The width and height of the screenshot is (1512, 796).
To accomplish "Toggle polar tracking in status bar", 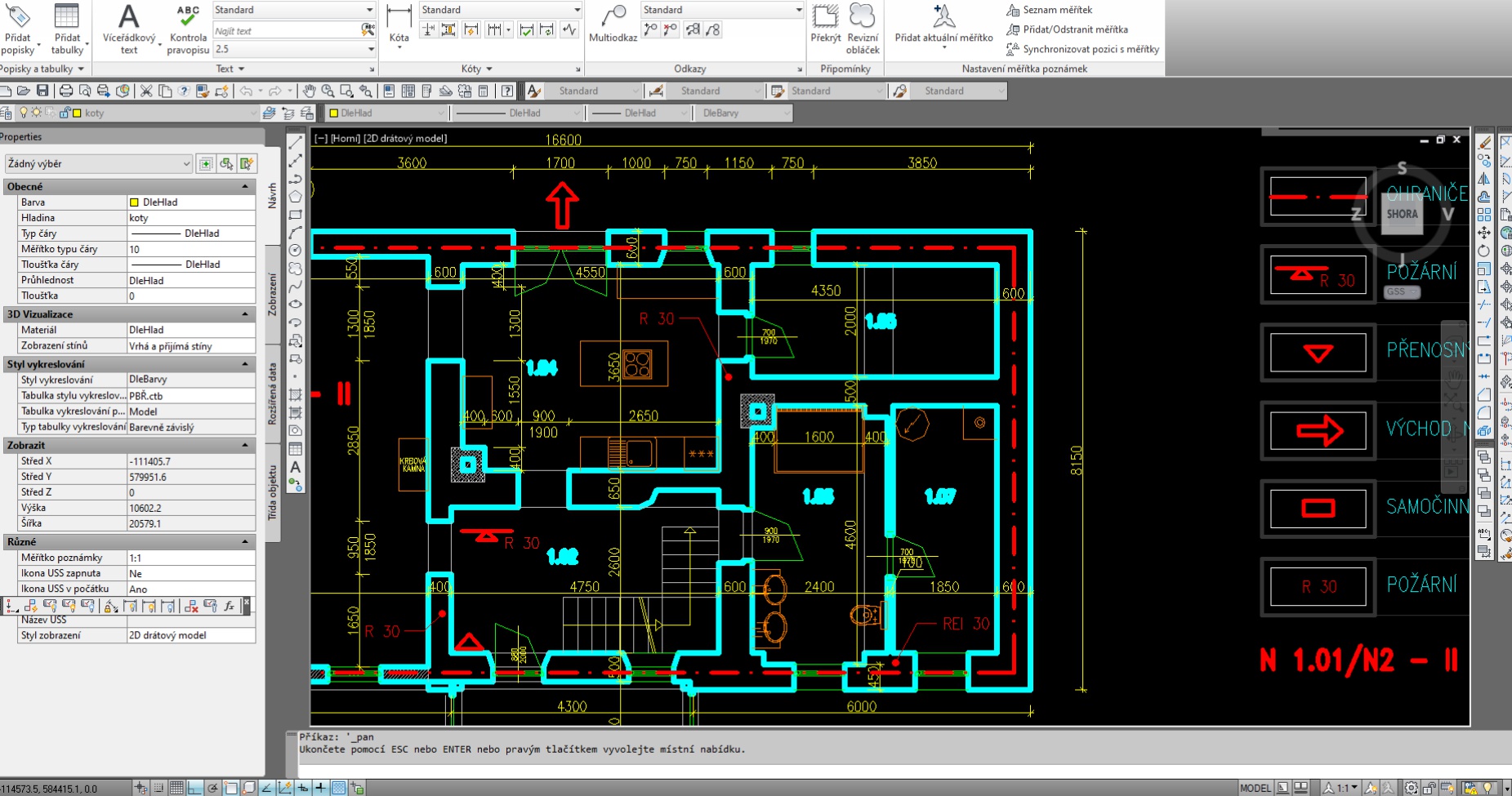I will pyautogui.click(x=213, y=788).
